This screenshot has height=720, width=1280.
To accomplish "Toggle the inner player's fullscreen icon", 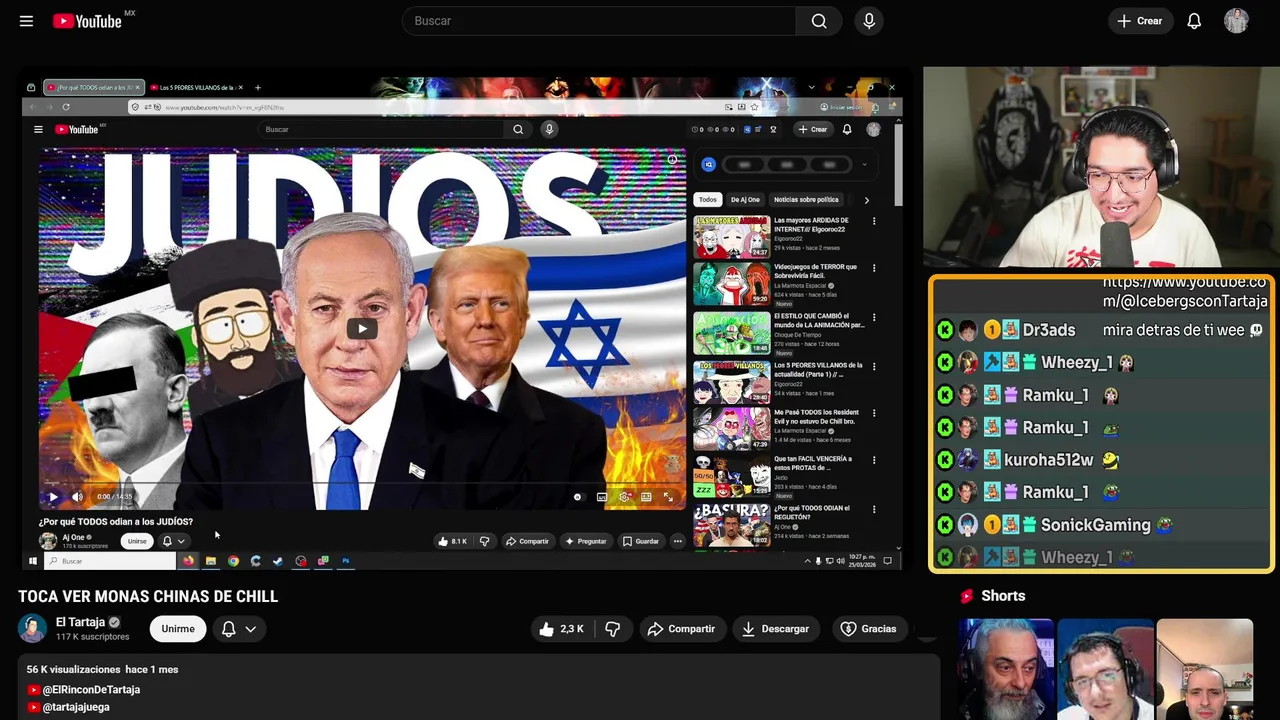I will pos(668,497).
